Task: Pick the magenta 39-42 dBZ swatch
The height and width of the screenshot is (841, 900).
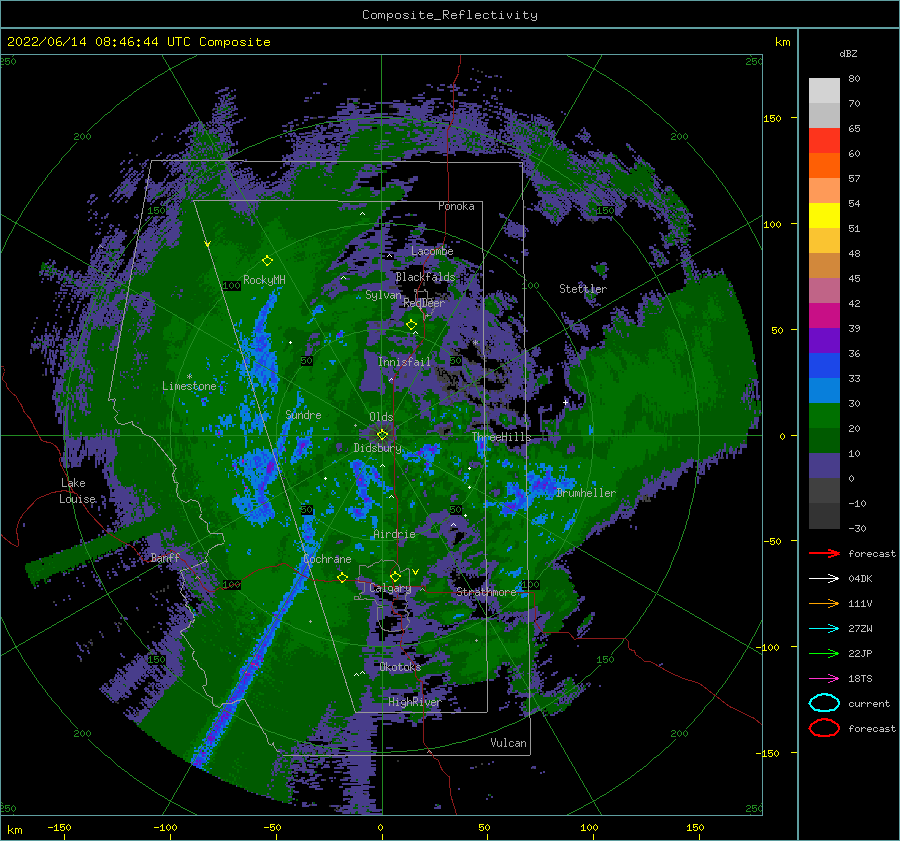Action: [x=824, y=315]
